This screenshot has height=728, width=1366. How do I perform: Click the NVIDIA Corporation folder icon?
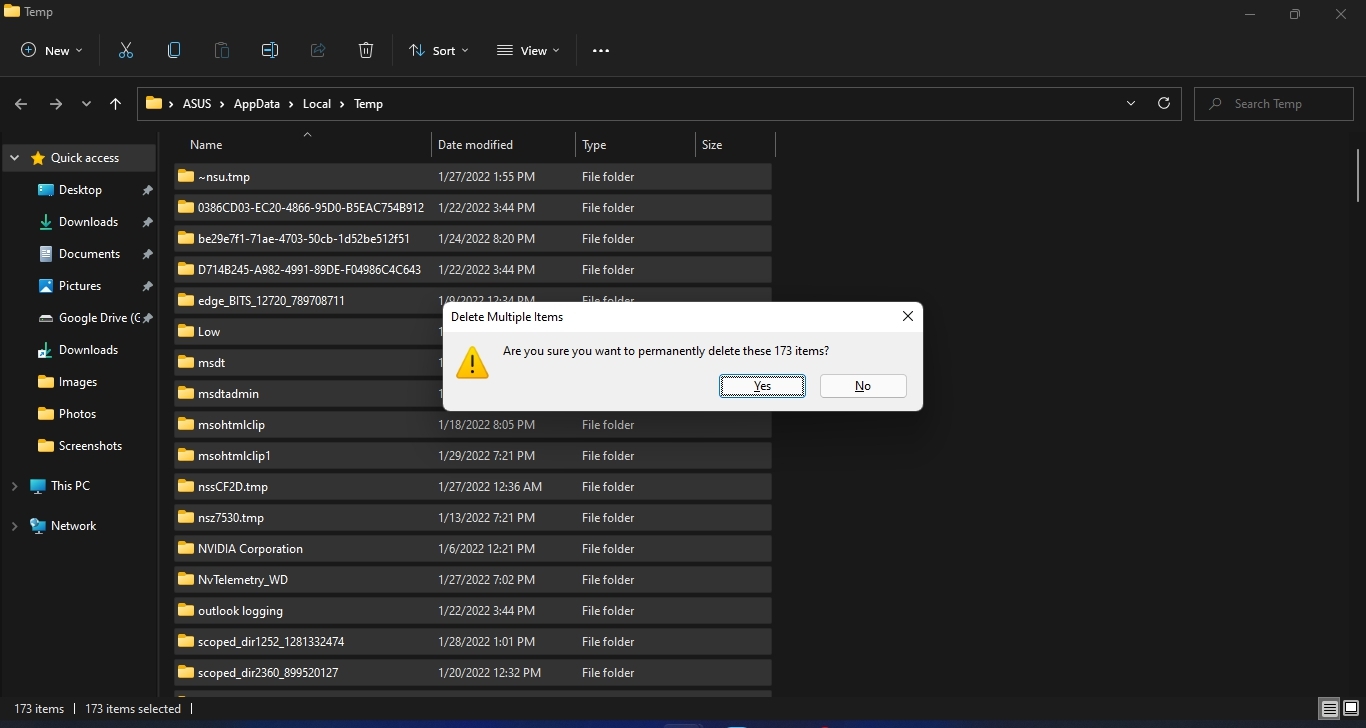click(x=186, y=548)
